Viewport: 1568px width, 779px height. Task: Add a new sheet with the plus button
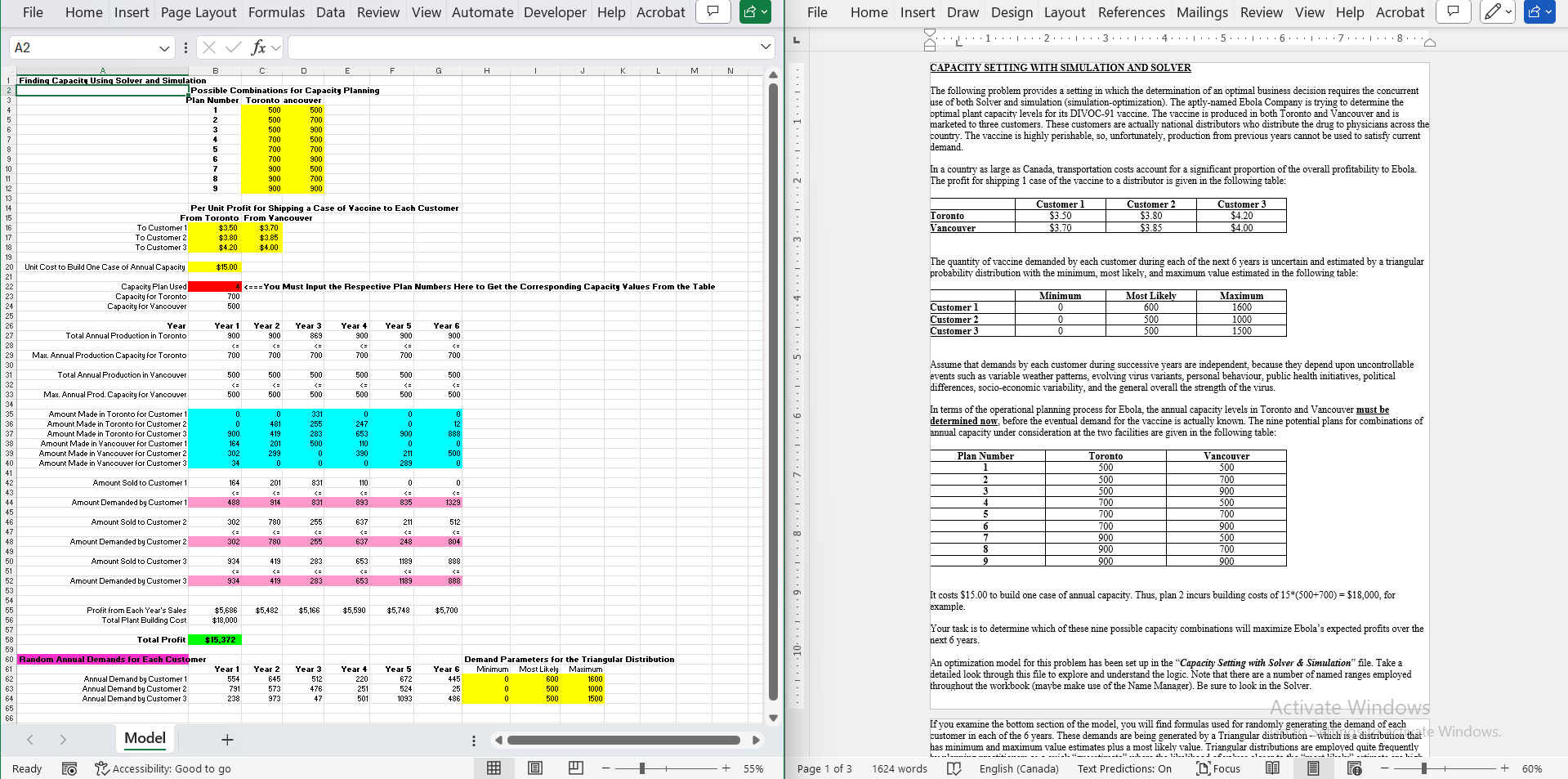pos(227,740)
